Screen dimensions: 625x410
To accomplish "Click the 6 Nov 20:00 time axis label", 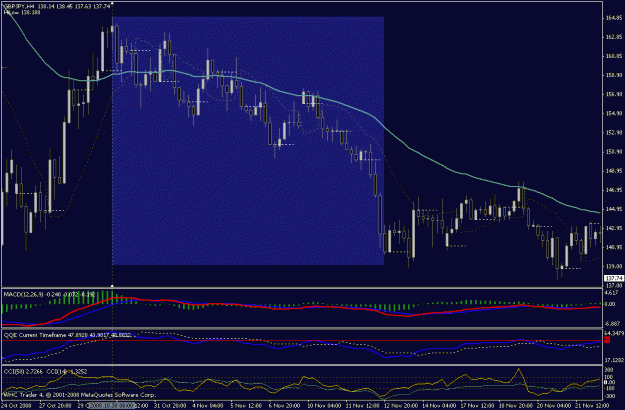I will pos(285,405).
